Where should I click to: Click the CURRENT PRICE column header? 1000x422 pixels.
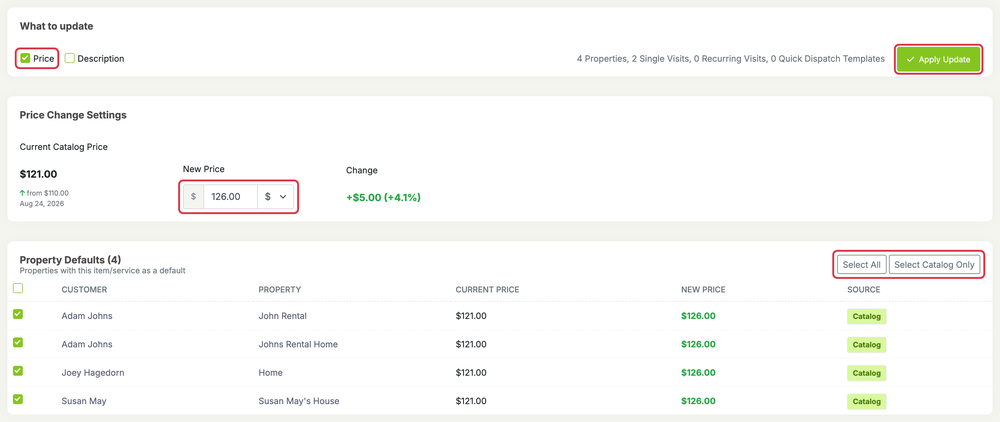click(x=487, y=289)
